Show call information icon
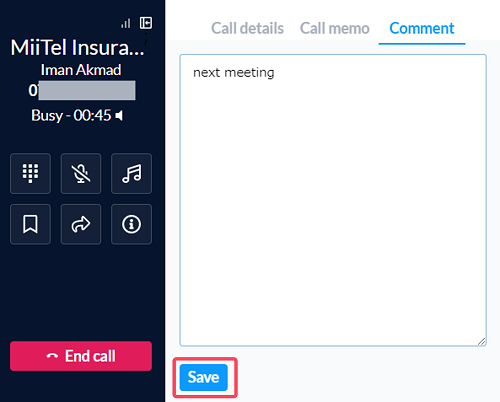Viewport: 500px width, 402px height. 131,224
